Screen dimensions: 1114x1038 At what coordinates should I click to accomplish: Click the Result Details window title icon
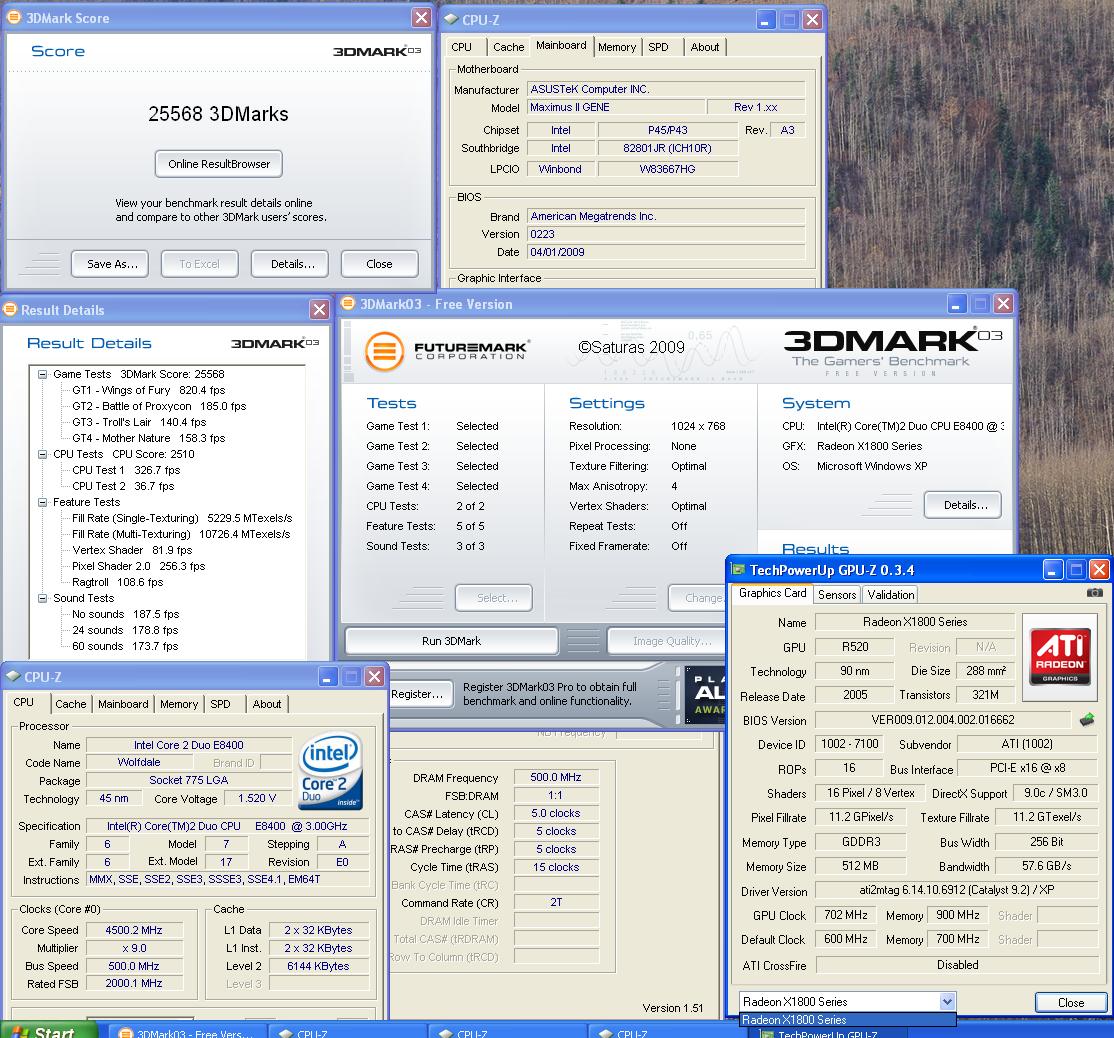pyautogui.click(x=10, y=310)
